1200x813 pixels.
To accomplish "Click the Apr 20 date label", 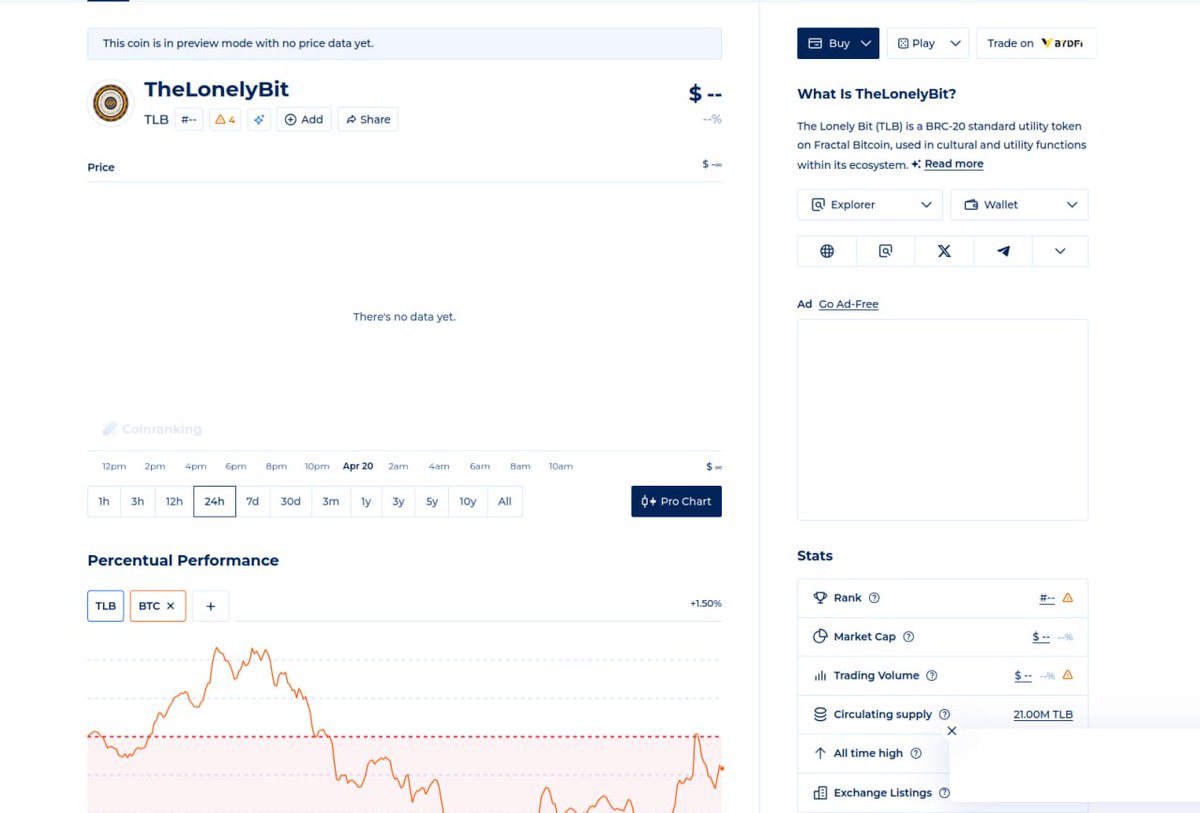I will tap(358, 466).
